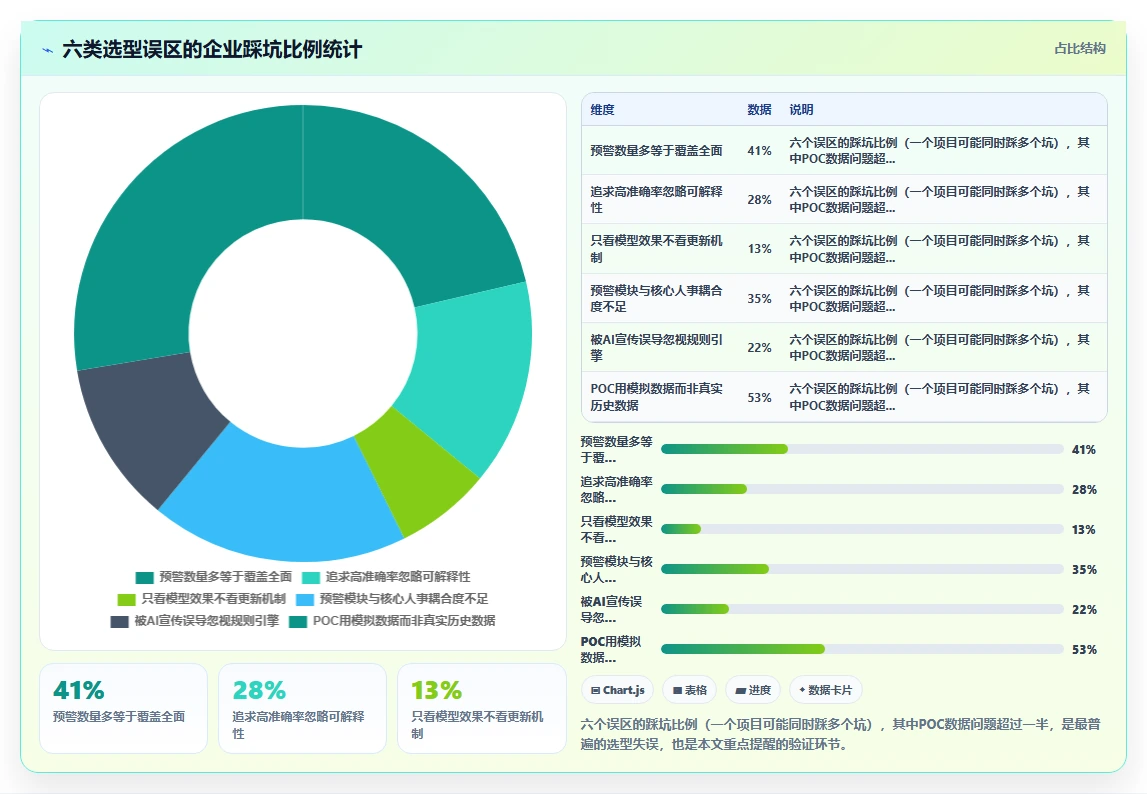Click the 53% progress bar for POC用模拟数据
The width and height of the screenshot is (1147, 794).
(x=862, y=649)
